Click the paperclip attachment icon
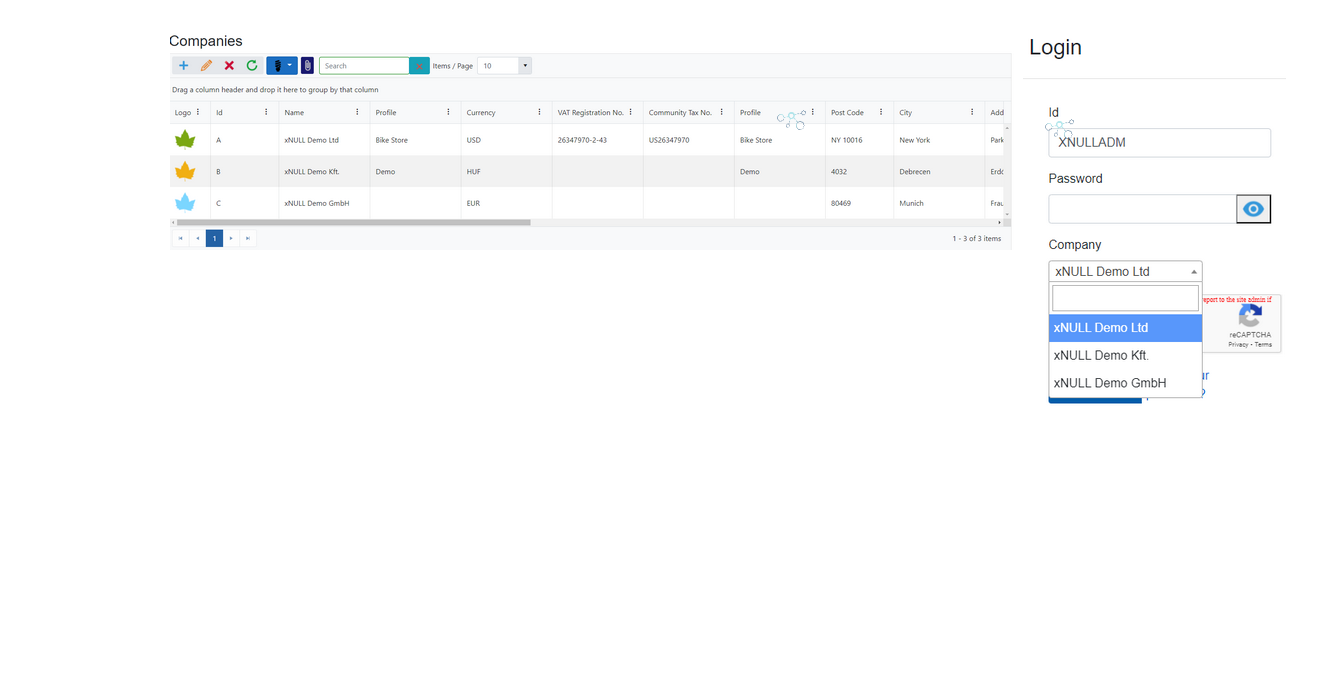Viewport: 1341px width, 686px height. [307, 66]
